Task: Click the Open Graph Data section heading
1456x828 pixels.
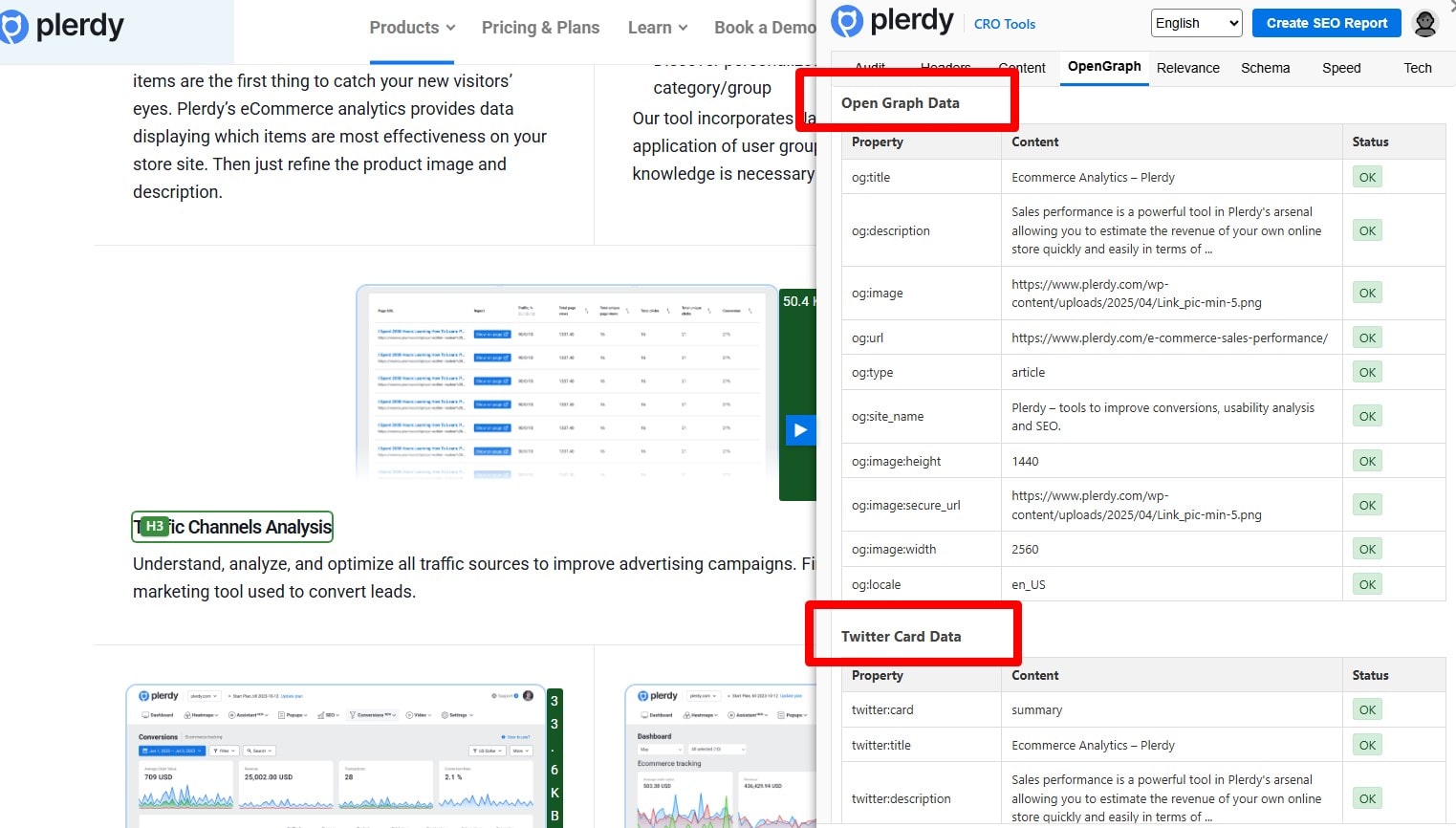Action: tap(902, 102)
